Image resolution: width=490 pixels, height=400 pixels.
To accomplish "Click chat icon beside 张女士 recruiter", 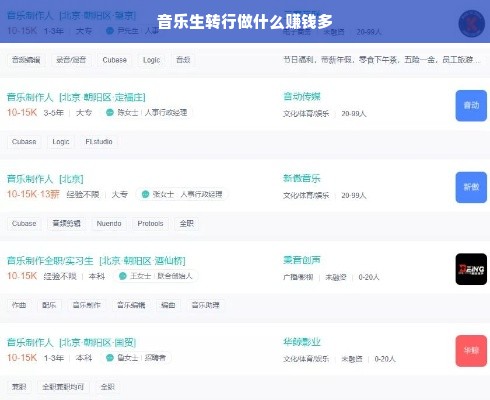I will (x=145, y=194).
